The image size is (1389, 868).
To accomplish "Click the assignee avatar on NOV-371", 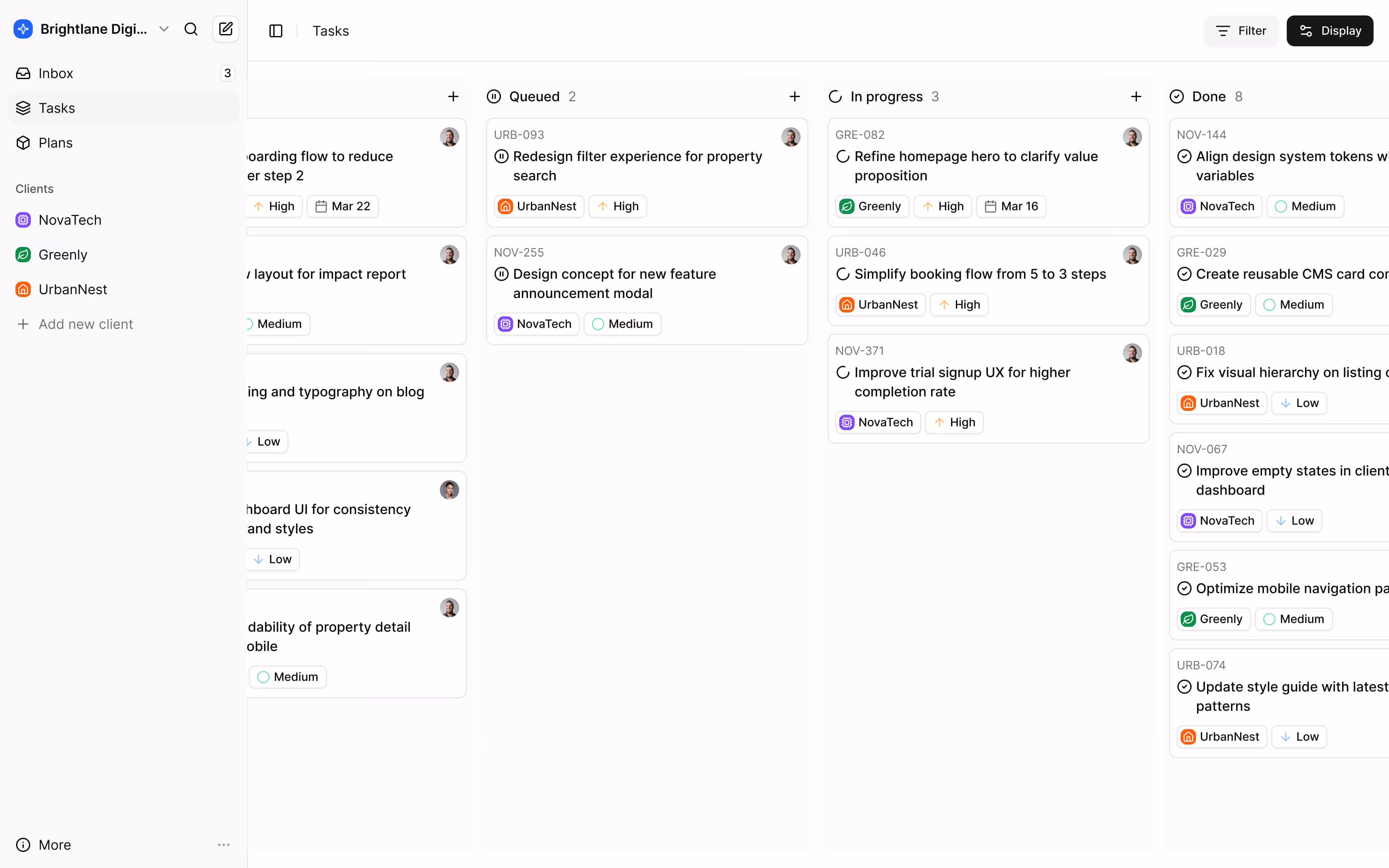I will click(x=1132, y=352).
